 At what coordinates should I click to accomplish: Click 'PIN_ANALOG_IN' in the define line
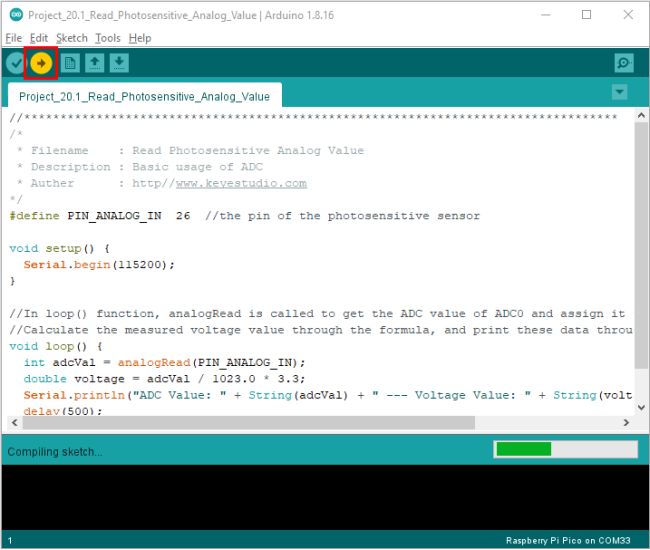click(114, 216)
